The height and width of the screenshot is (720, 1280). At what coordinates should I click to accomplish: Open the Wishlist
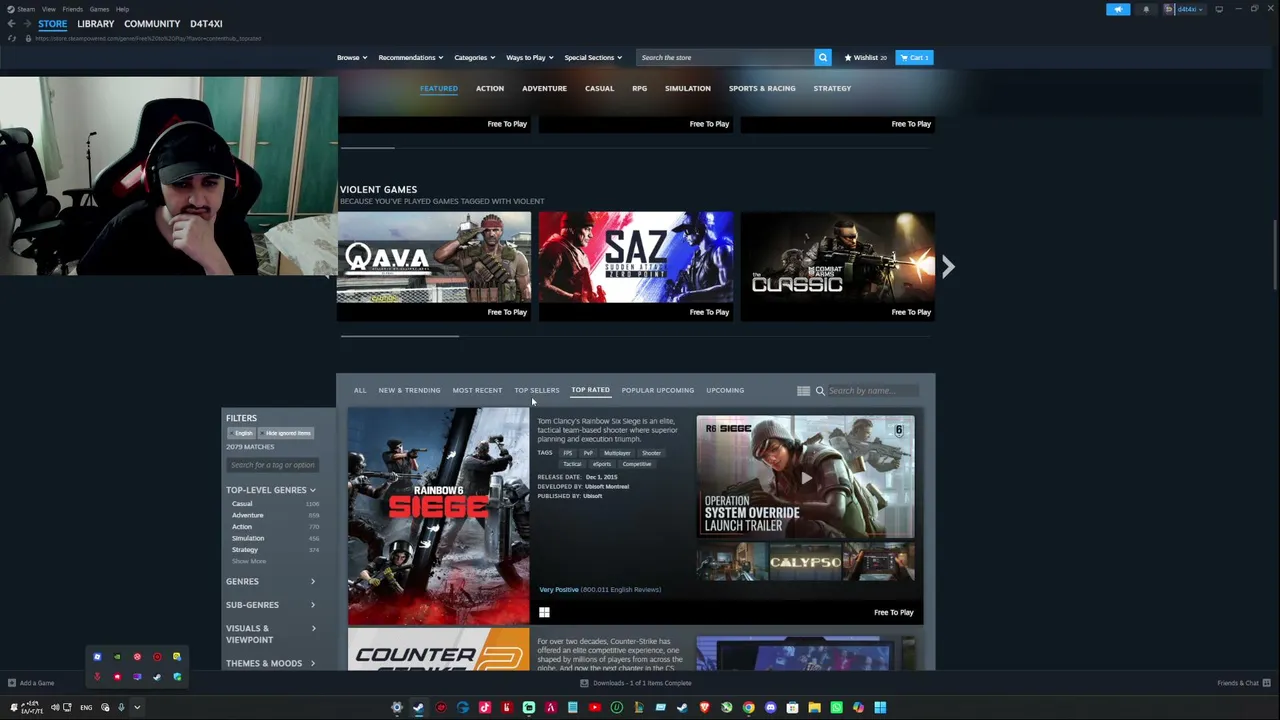866,57
